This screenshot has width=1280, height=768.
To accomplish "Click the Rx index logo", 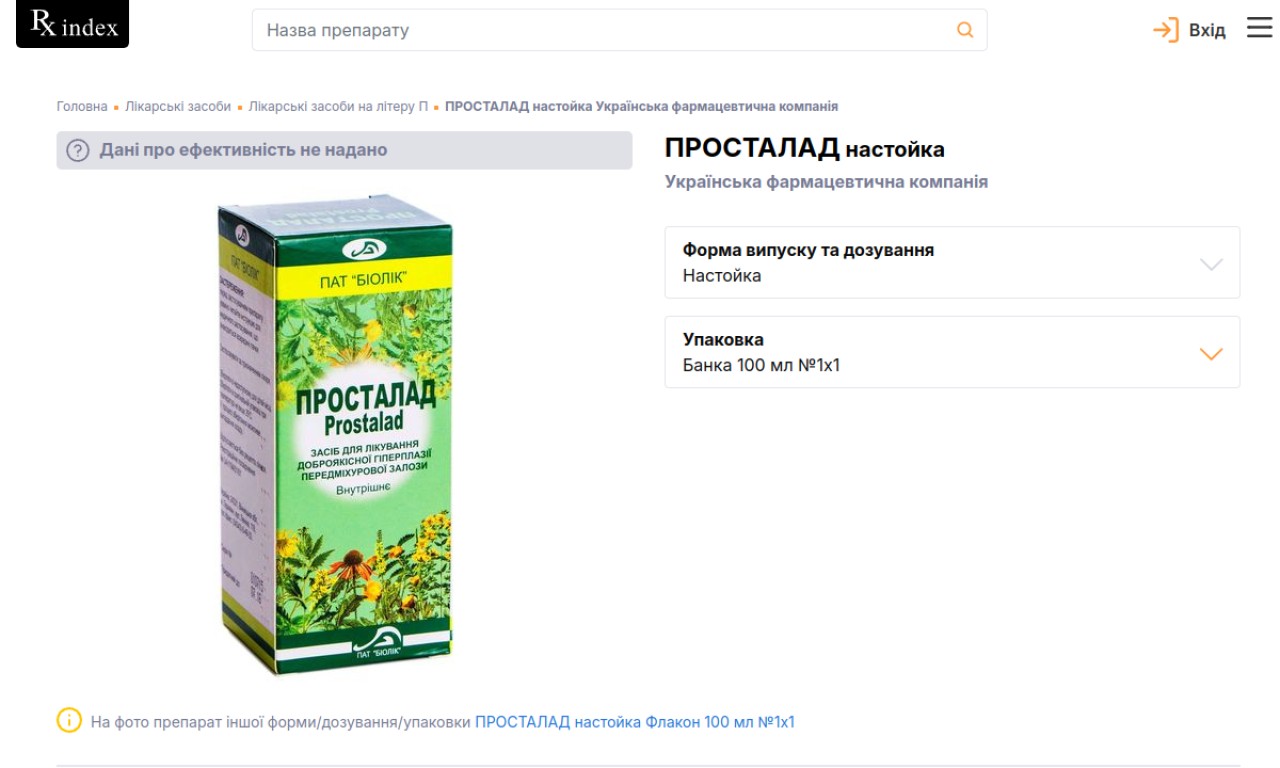I will coord(72,24).
